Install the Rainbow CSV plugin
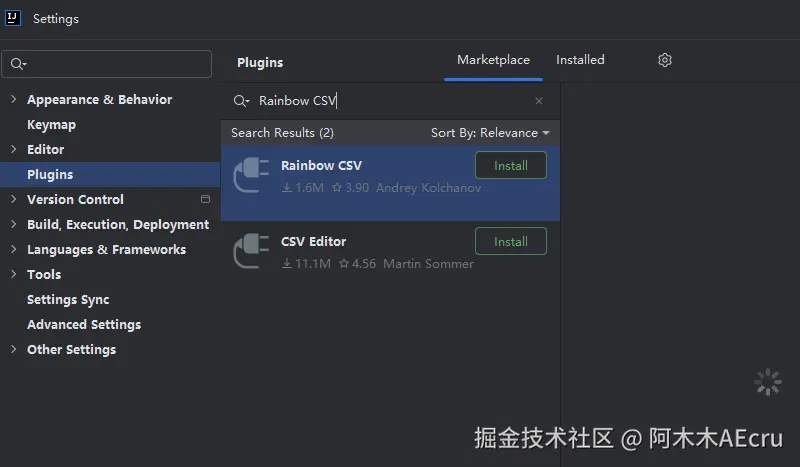800x467 pixels. tap(511, 165)
